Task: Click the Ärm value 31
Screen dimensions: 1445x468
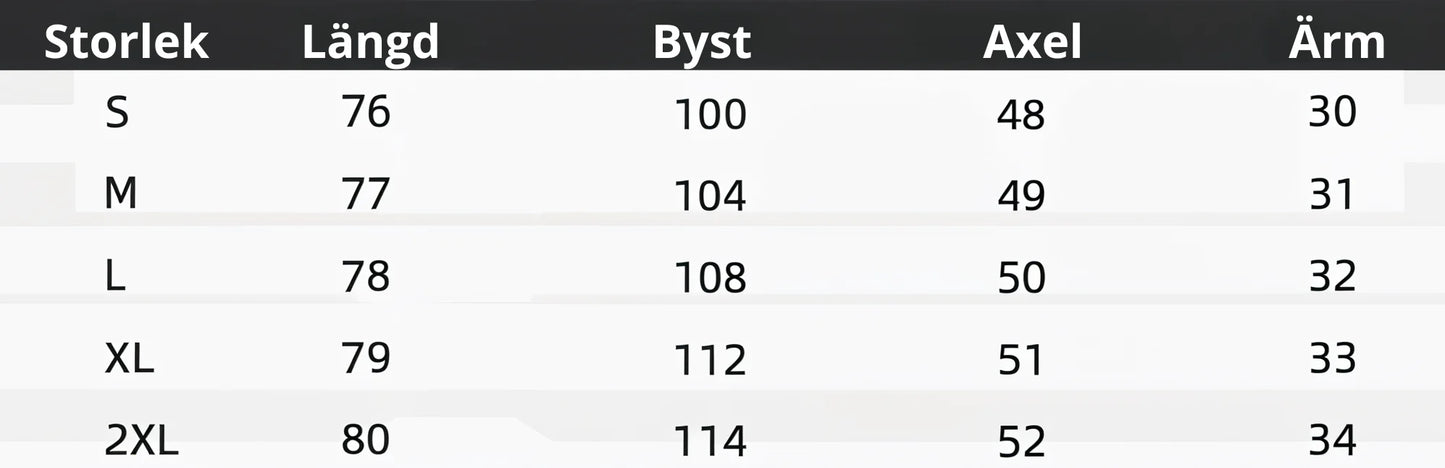Action: pos(1332,194)
